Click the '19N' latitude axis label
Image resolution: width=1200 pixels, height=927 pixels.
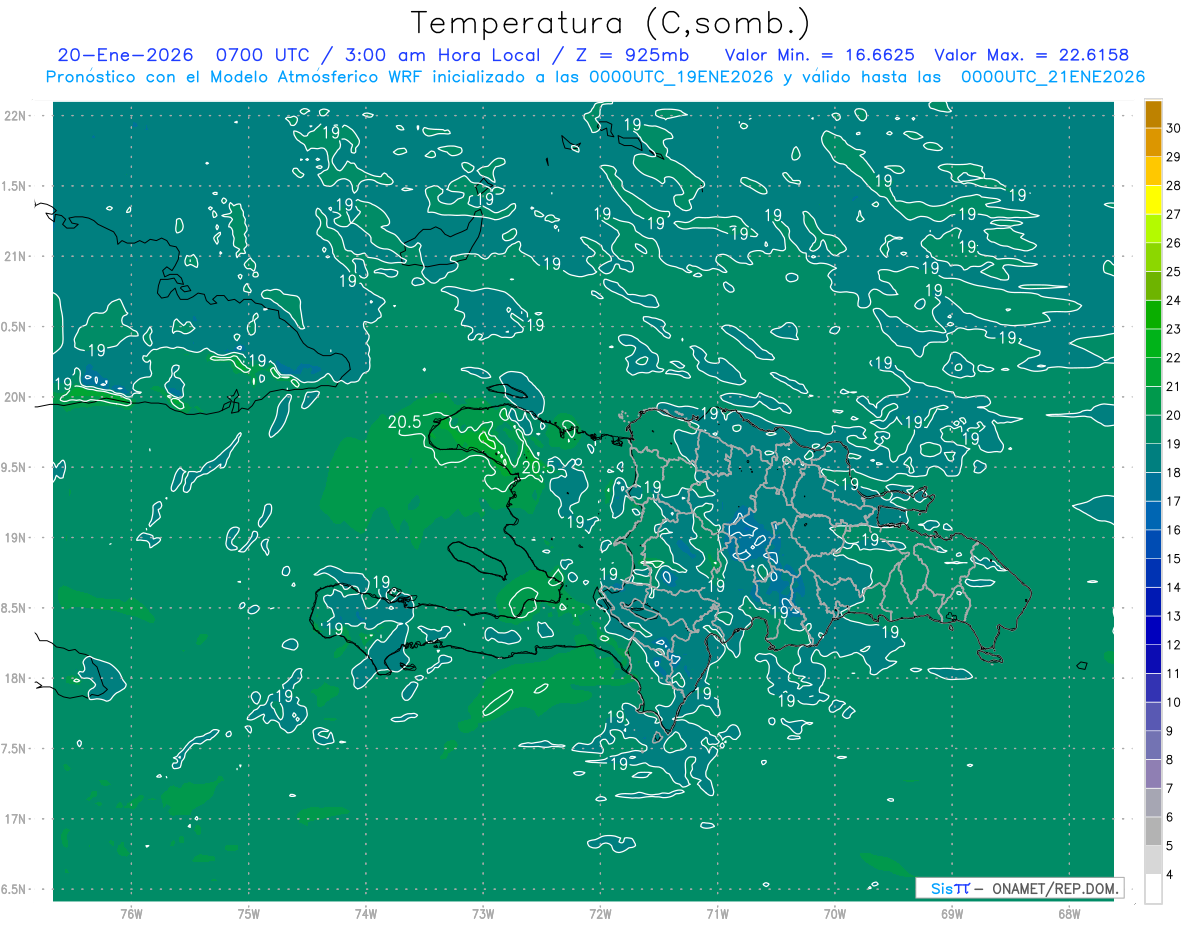coord(16,538)
